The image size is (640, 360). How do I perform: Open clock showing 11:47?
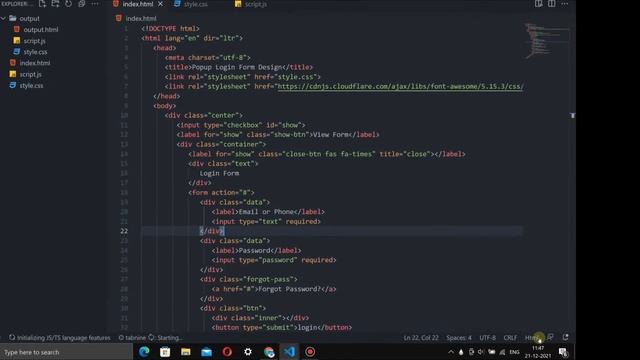pos(538,352)
